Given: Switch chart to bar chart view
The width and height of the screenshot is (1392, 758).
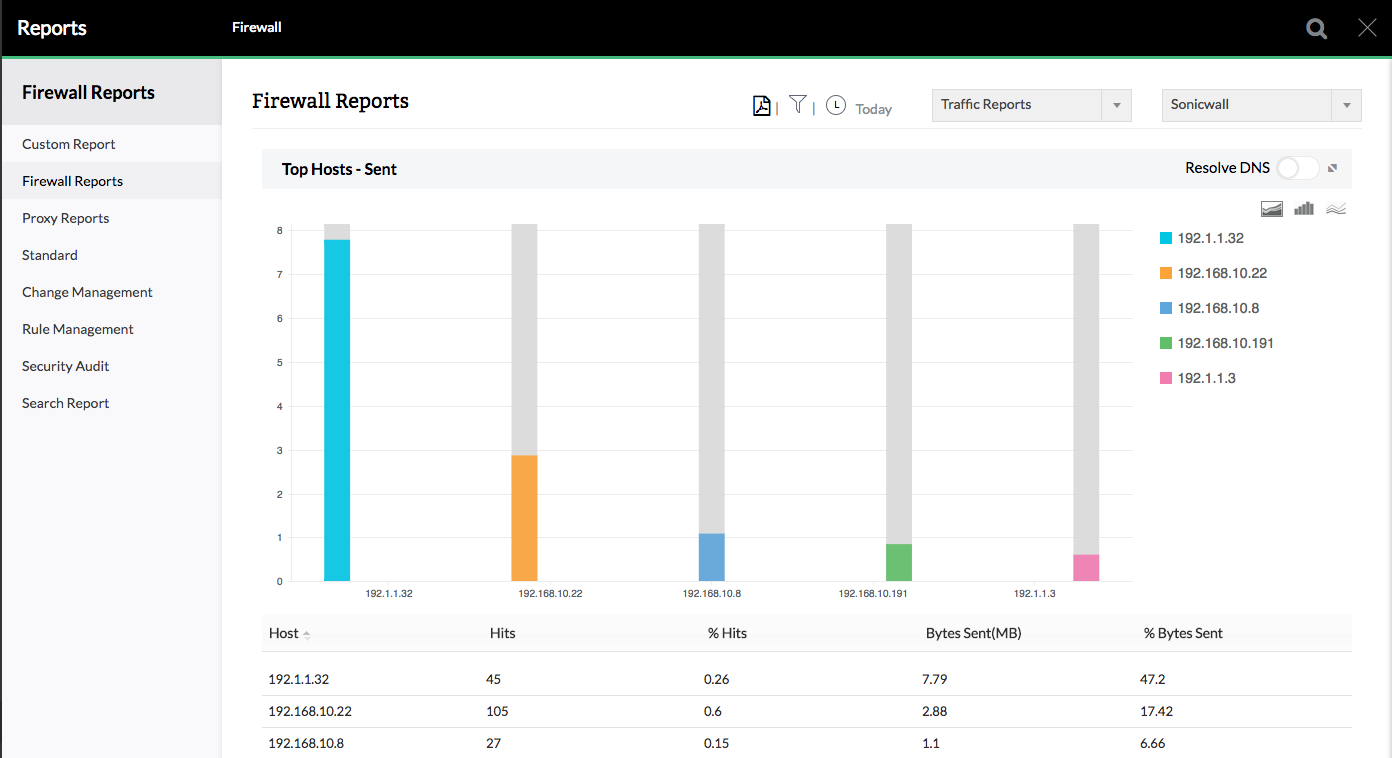Looking at the screenshot, I should [1303, 209].
